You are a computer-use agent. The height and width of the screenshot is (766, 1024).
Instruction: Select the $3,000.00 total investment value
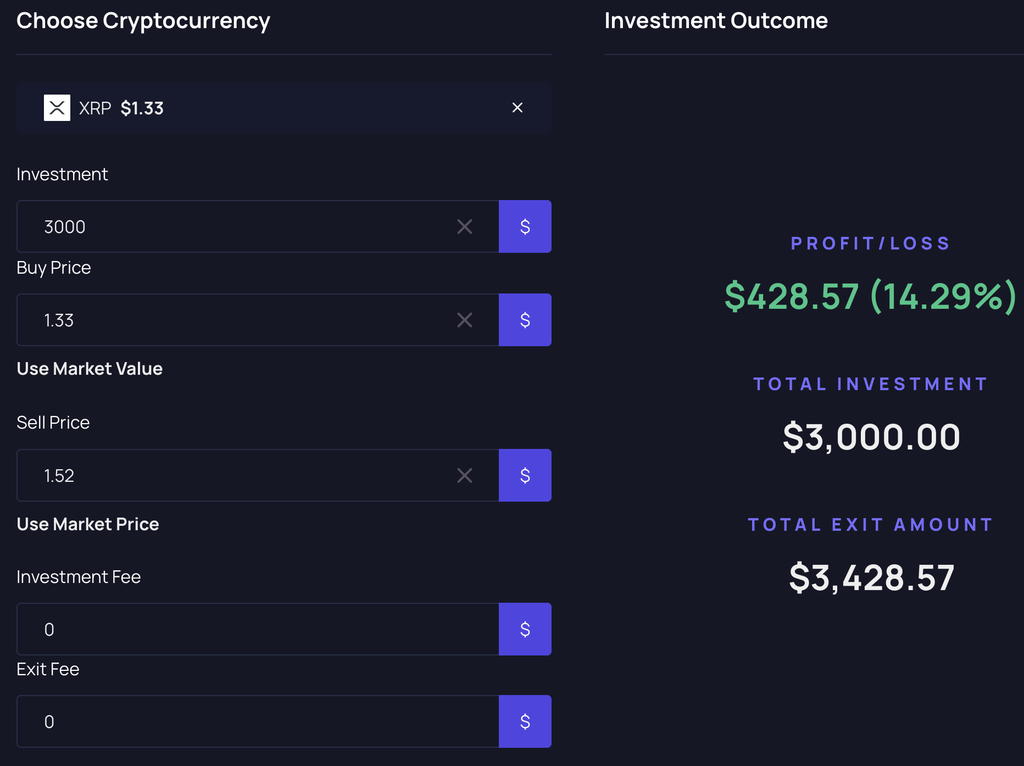(x=871, y=437)
